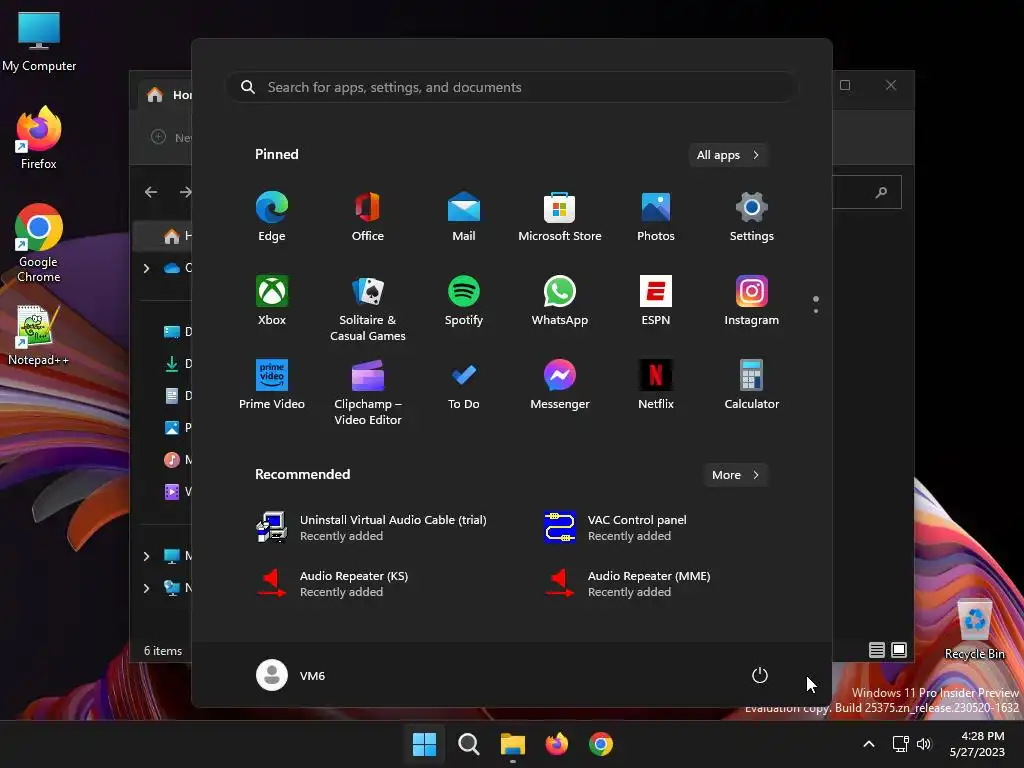Launch Prime Video

272,385
